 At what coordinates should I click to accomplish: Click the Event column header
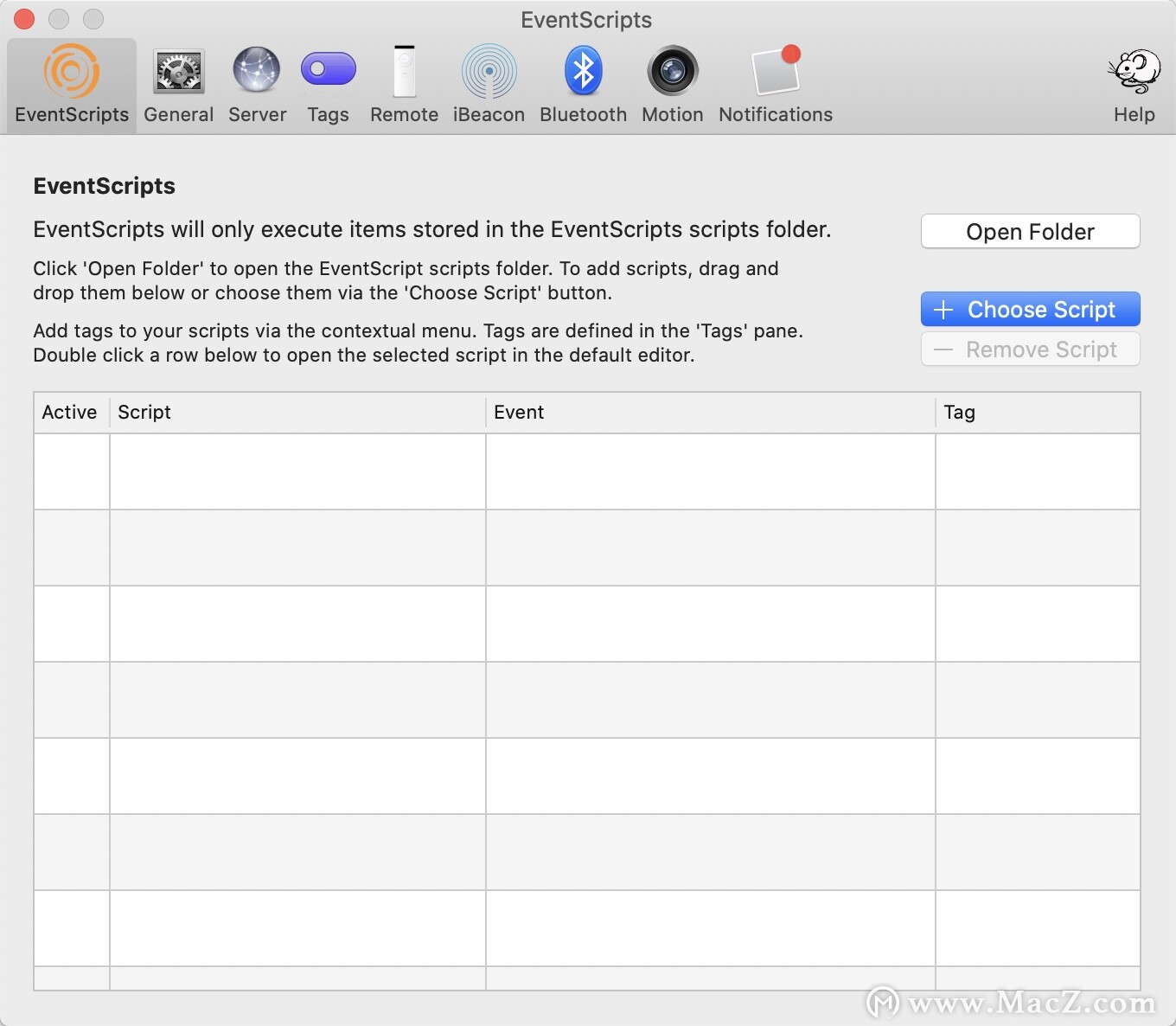710,413
